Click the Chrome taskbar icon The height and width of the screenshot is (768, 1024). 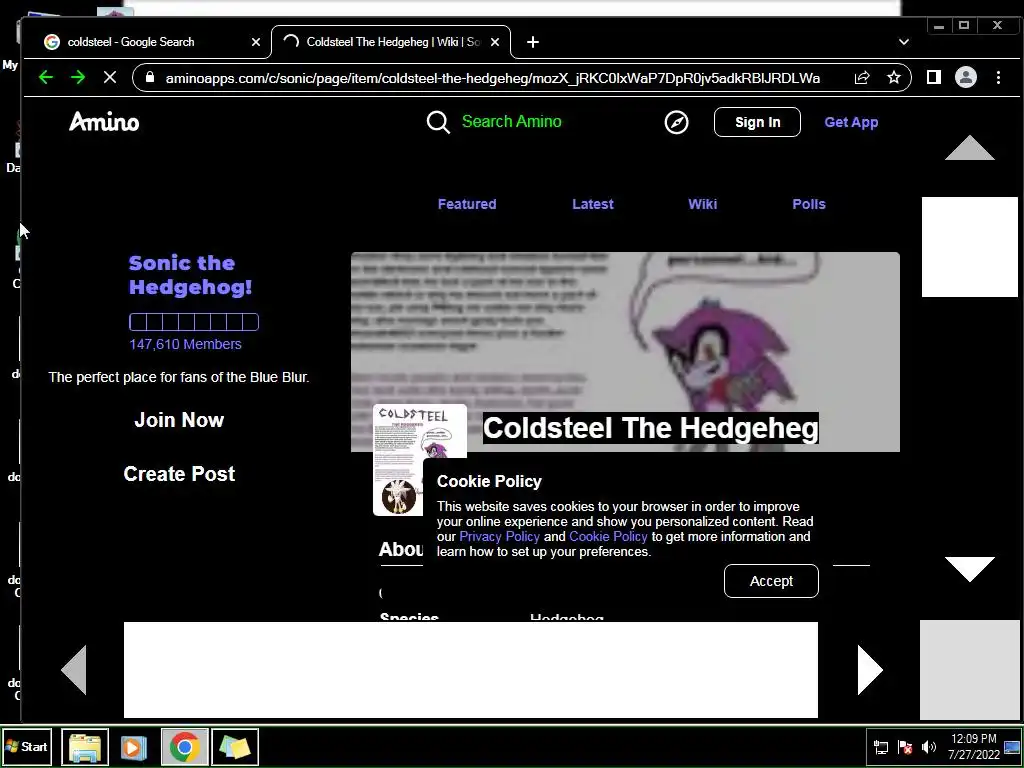coord(184,747)
